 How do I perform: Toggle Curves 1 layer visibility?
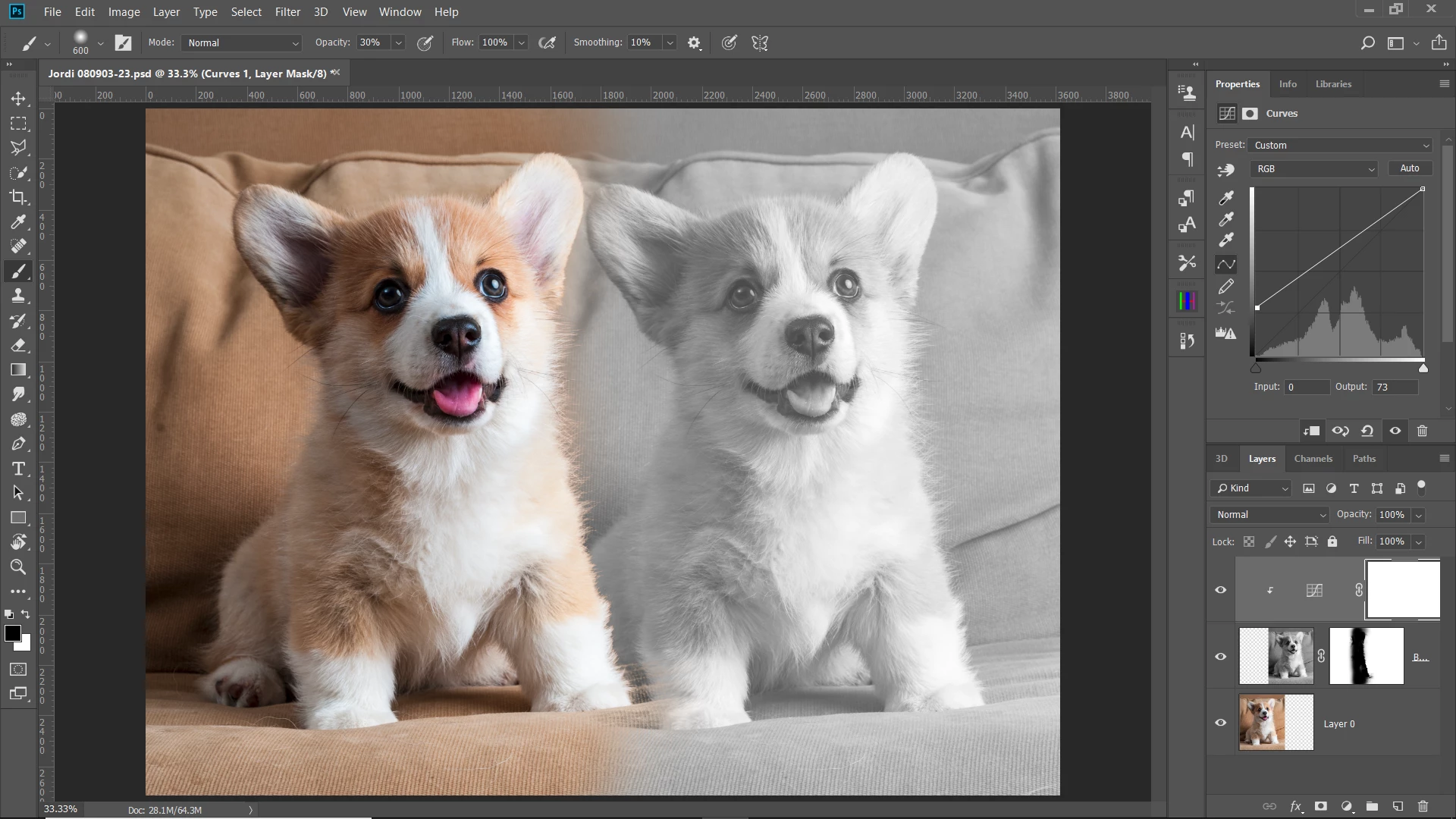coord(1220,590)
